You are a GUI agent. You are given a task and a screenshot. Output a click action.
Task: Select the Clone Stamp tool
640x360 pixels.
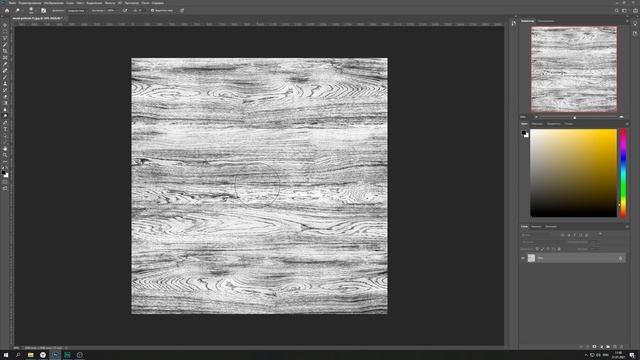click(5, 84)
